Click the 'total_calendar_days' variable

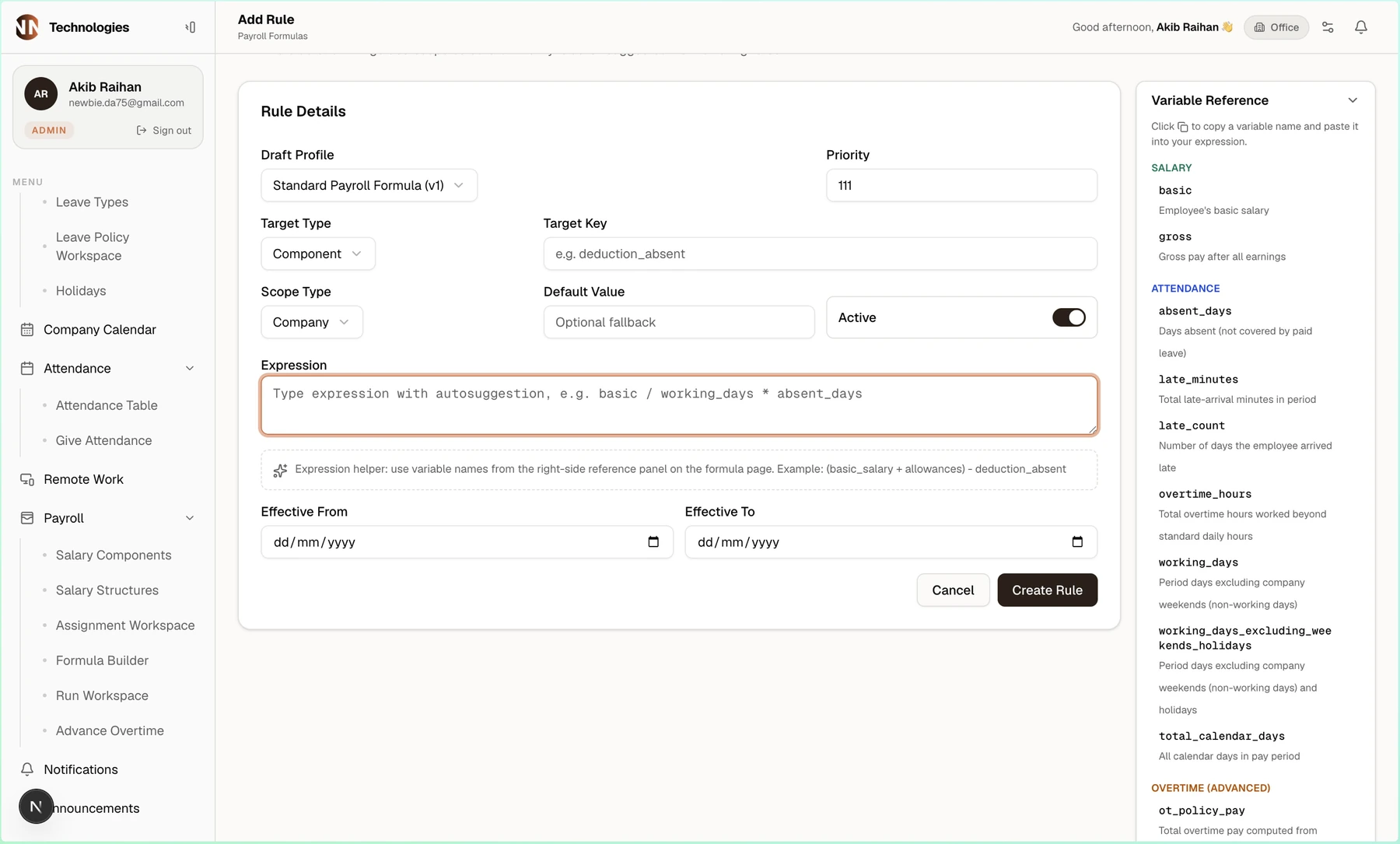click(x=1221, y=736)
